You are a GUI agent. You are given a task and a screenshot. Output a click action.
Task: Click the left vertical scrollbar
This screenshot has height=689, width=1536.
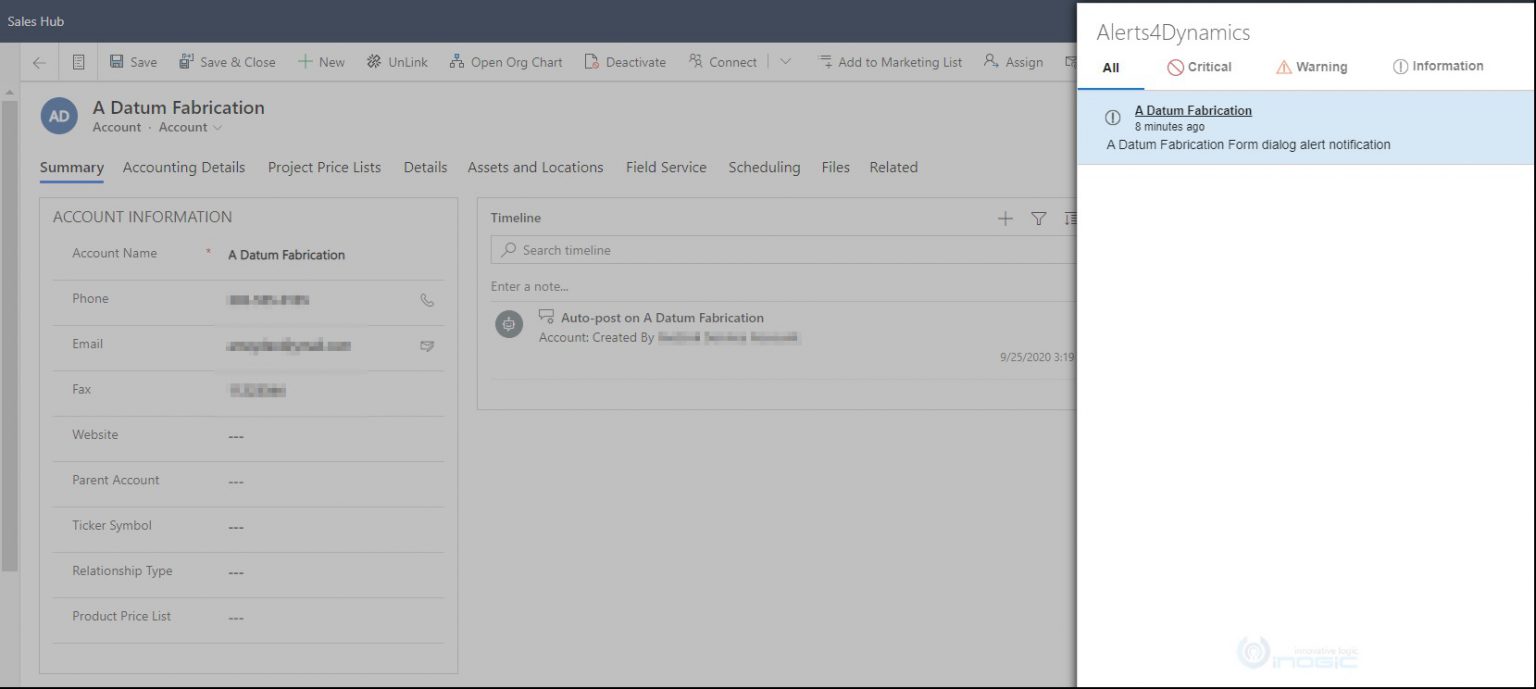[x=9, y=330]
